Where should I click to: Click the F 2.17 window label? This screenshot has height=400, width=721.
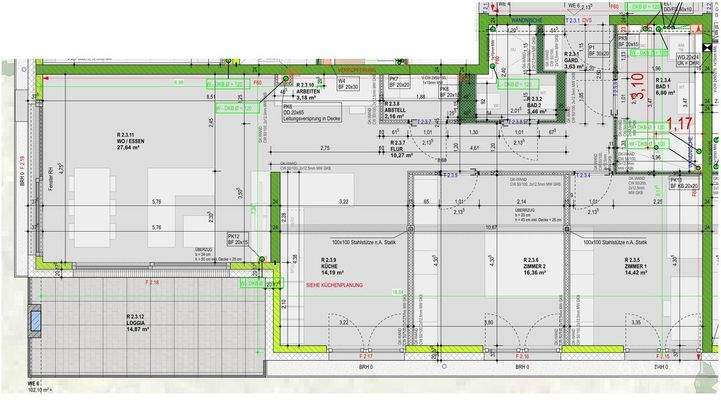tap(366, 356)
